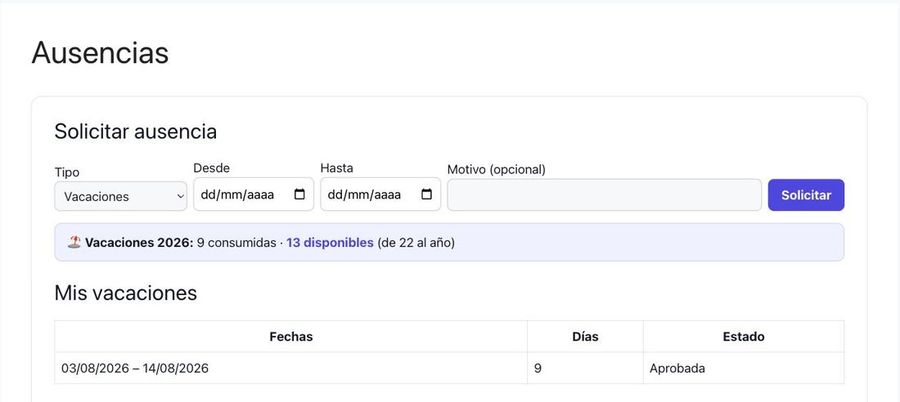
Task: Click the beach island emoji icon
Action: coord(74,242)
